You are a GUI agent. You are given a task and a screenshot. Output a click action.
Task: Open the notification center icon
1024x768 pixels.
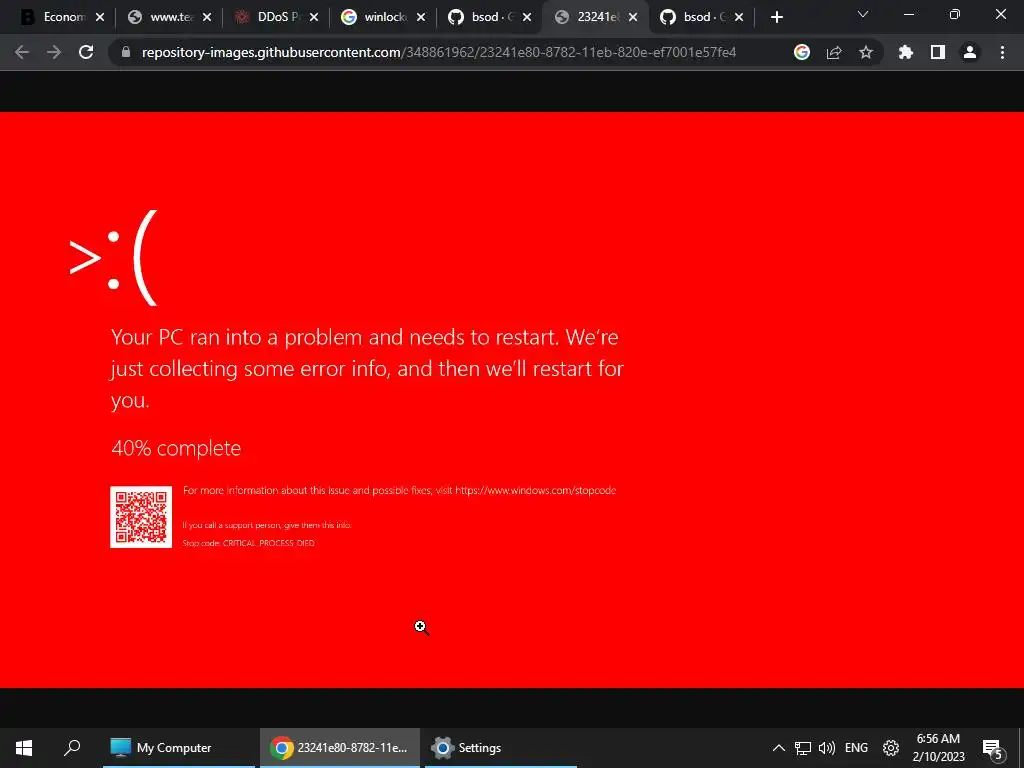[992, 749]
